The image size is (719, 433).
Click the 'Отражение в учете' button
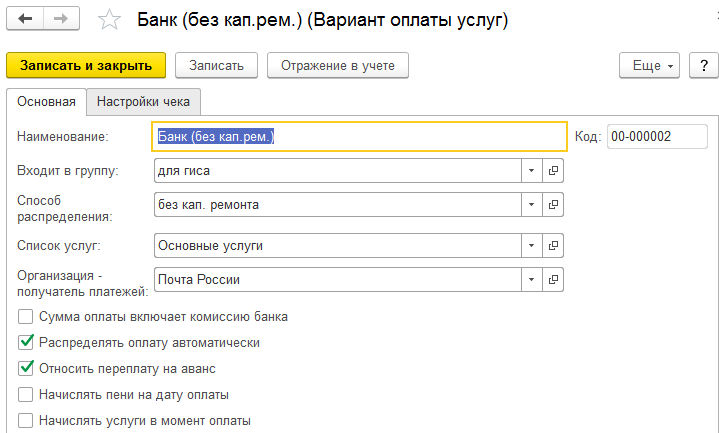tap(337, 66)
